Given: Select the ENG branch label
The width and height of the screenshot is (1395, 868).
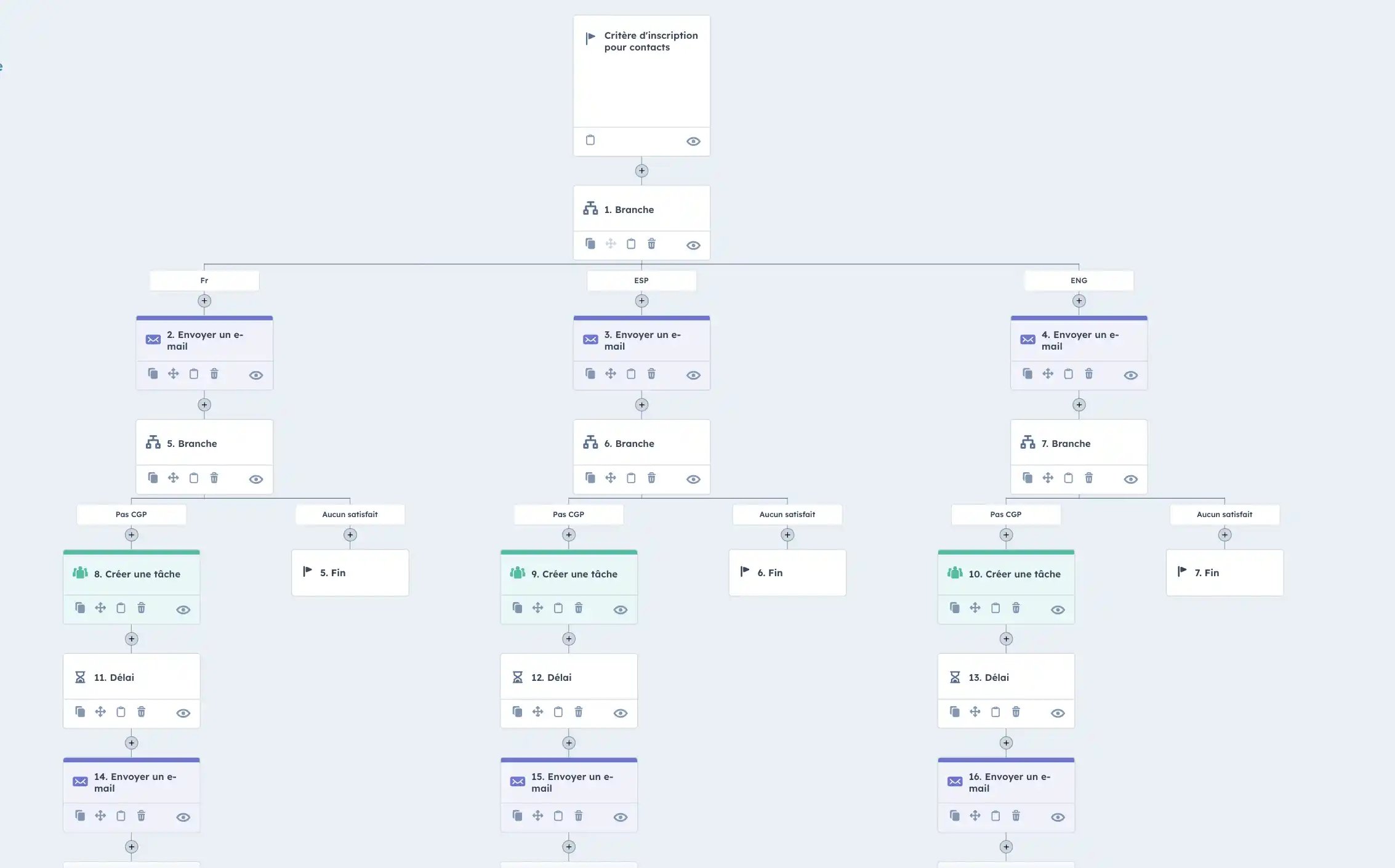Looking at the screenshot, I should (x=1079, y=280).
